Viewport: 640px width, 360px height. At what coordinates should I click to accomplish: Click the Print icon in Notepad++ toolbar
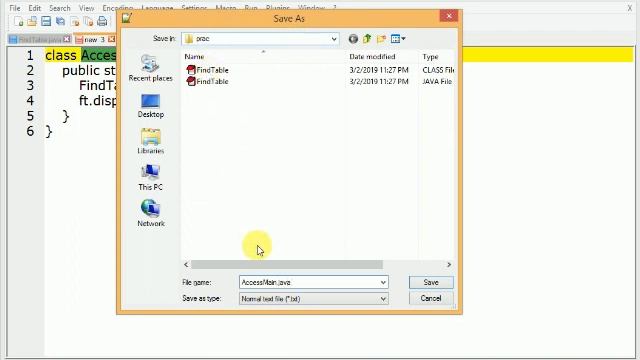[102, 21]
